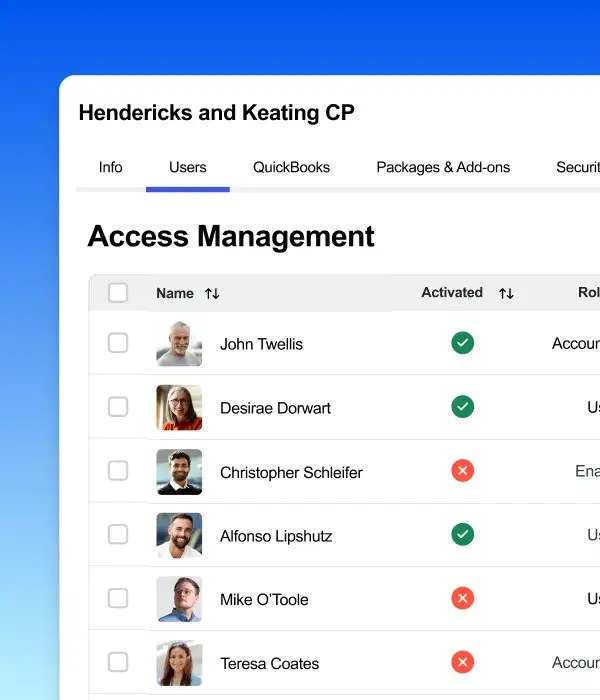The image size is (600, 700).
Task: Click Christopher Schleifer's red deactivated icon
Action: [462, 471]
